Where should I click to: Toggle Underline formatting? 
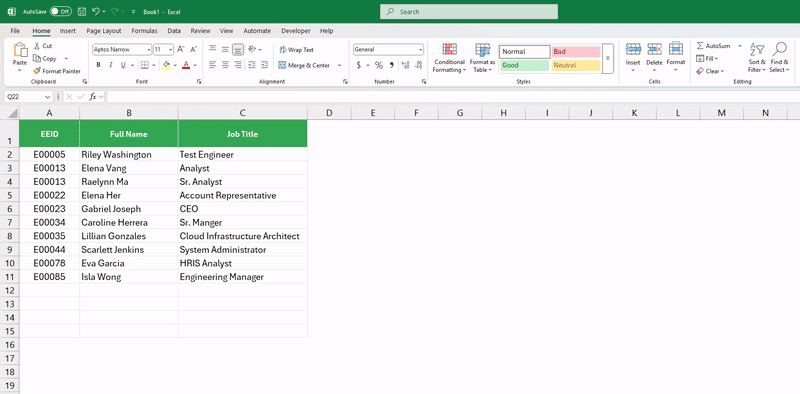(123, 65)
